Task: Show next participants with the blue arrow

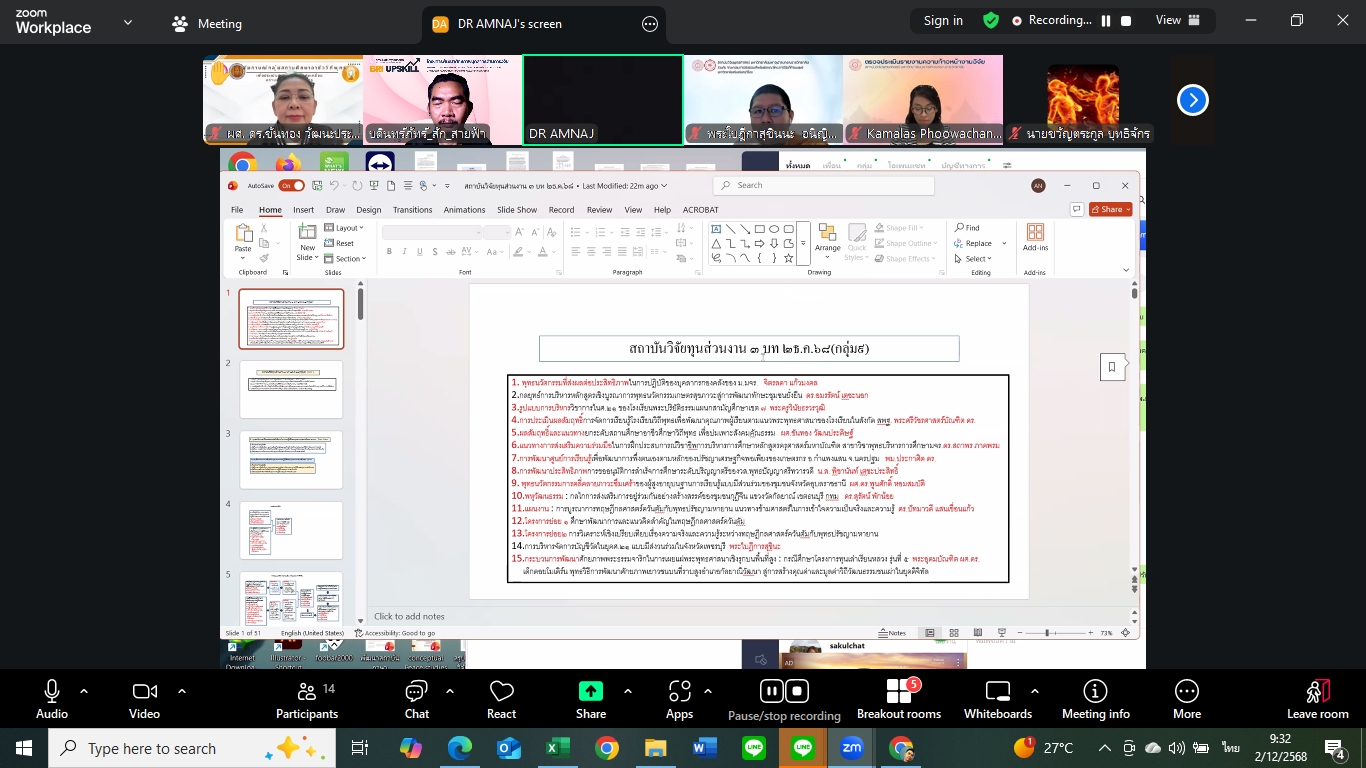Action: pyautogui.click(x=1192, y=100)
